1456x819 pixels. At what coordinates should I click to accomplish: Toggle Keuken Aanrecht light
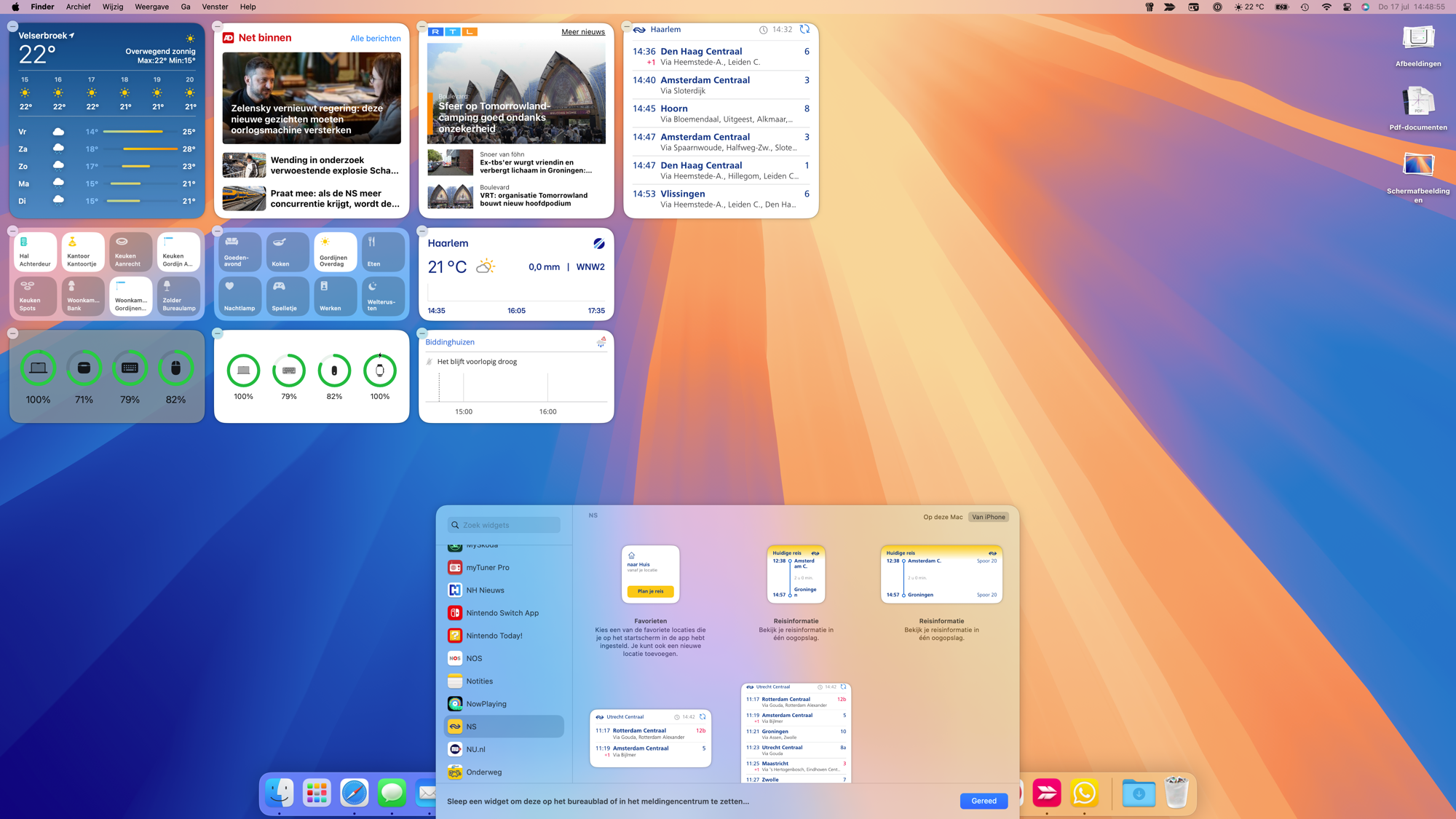pyautogui.click(x=131, y=252)
